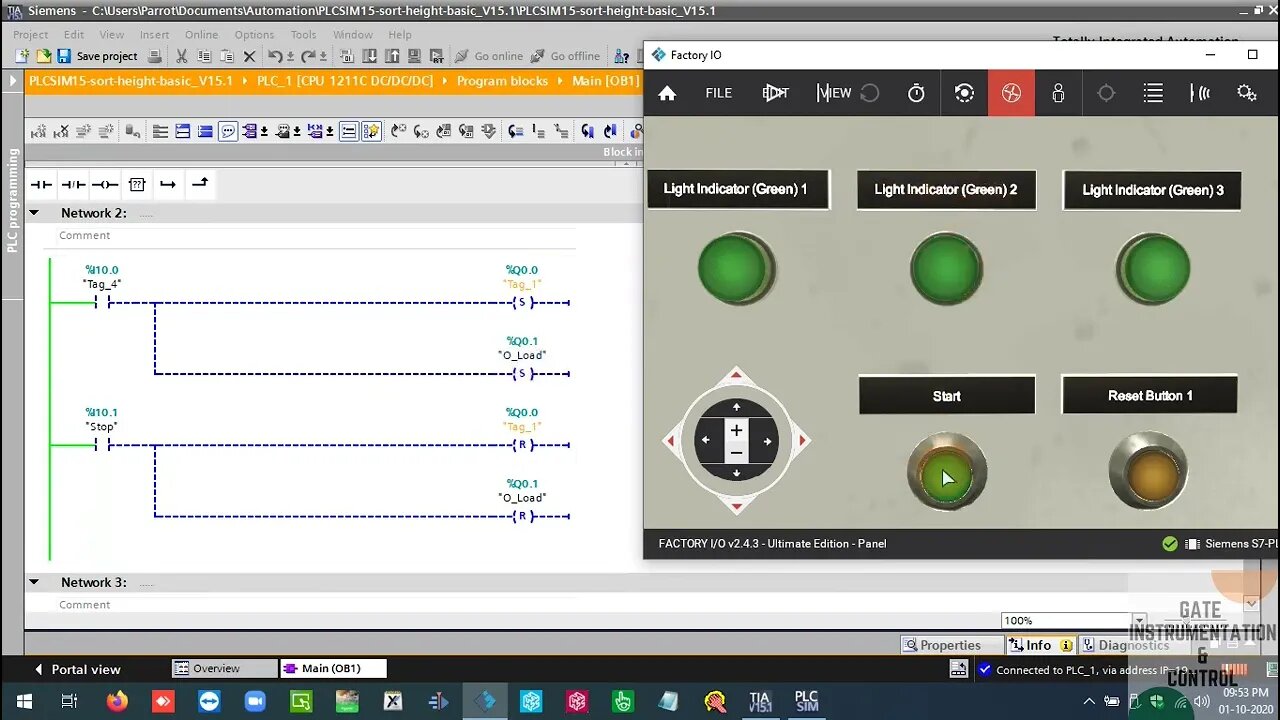This screenshot has height=720, width=1280.
Task: Collapse Network 3 with its triangle
Action: pyautogui.click(x=34, y=582)
